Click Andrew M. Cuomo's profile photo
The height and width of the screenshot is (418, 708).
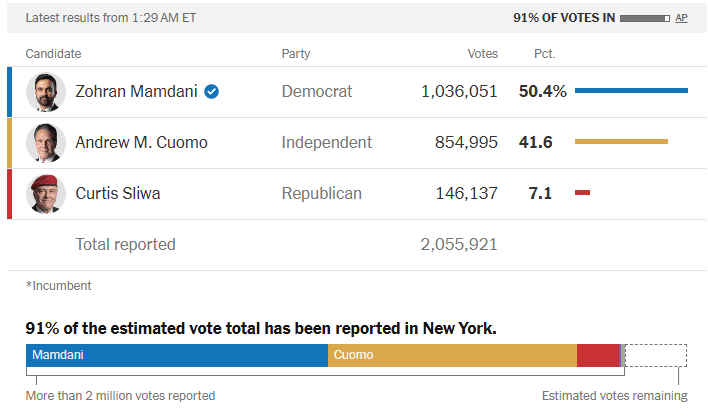pyautogui.click(x=46, y=143)
